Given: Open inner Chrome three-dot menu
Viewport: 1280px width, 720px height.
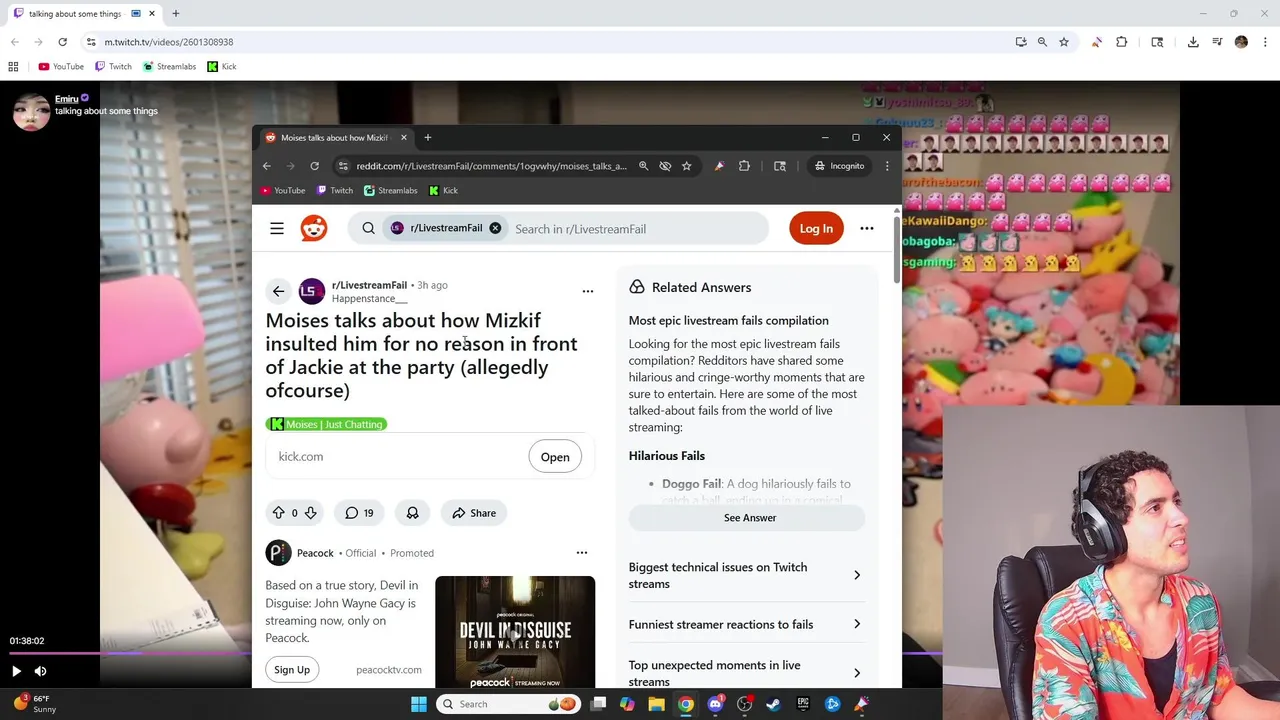Looking at the screenshot, I should (886, 166).
